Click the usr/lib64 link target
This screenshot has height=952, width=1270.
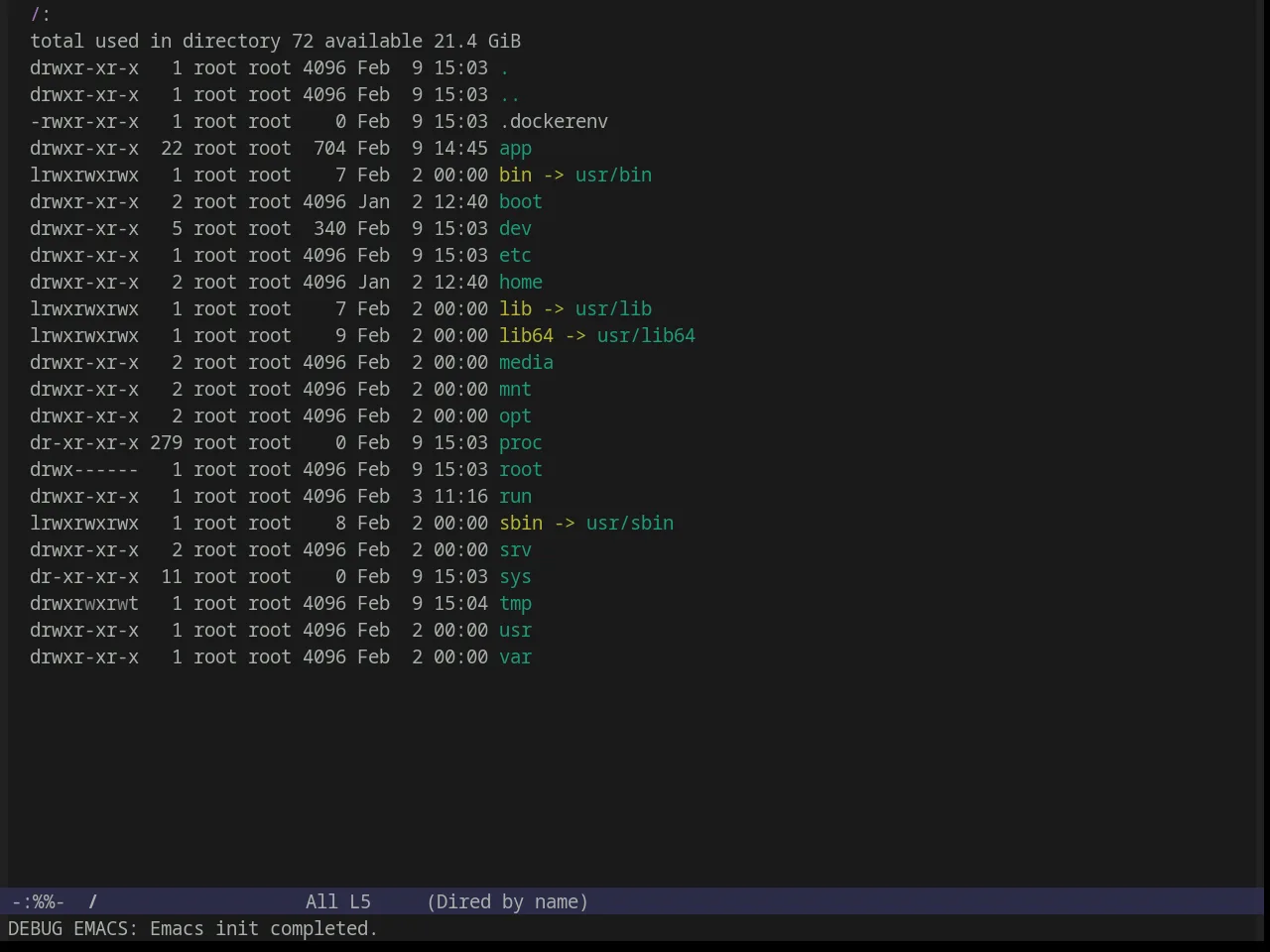pos(646,335)
